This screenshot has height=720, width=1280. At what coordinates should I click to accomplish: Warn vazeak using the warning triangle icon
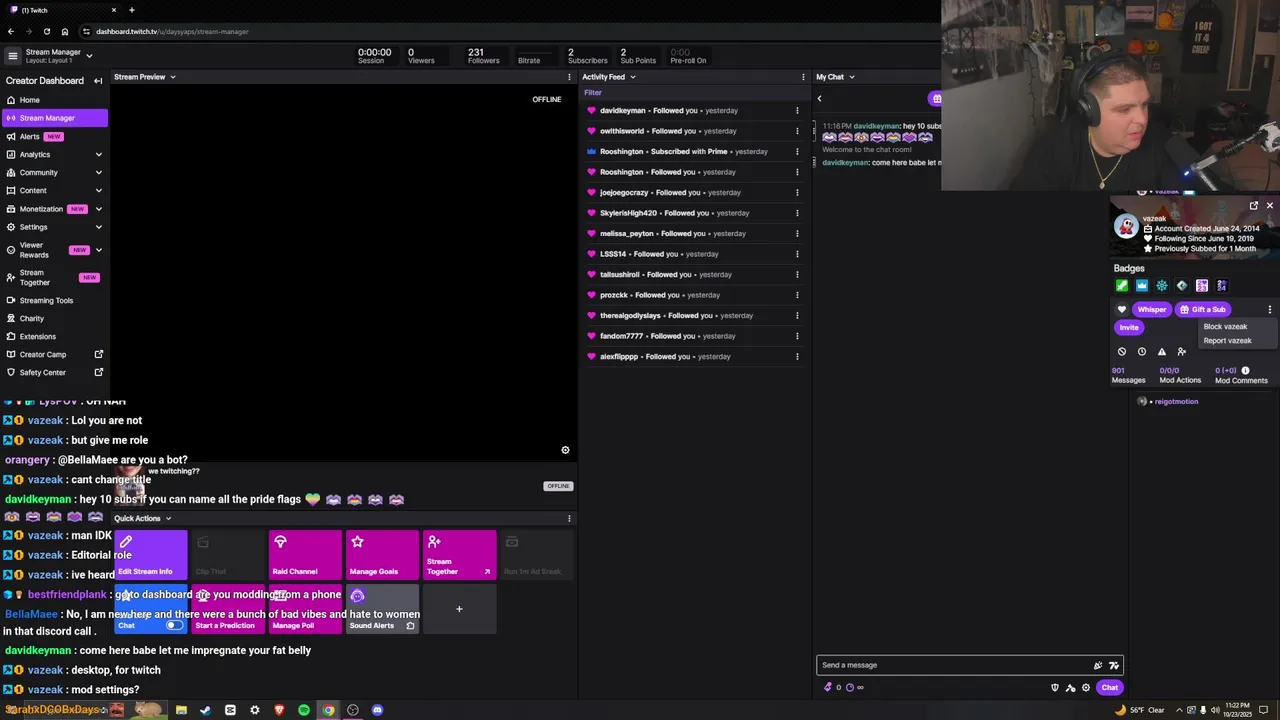tap(1162, 352)
